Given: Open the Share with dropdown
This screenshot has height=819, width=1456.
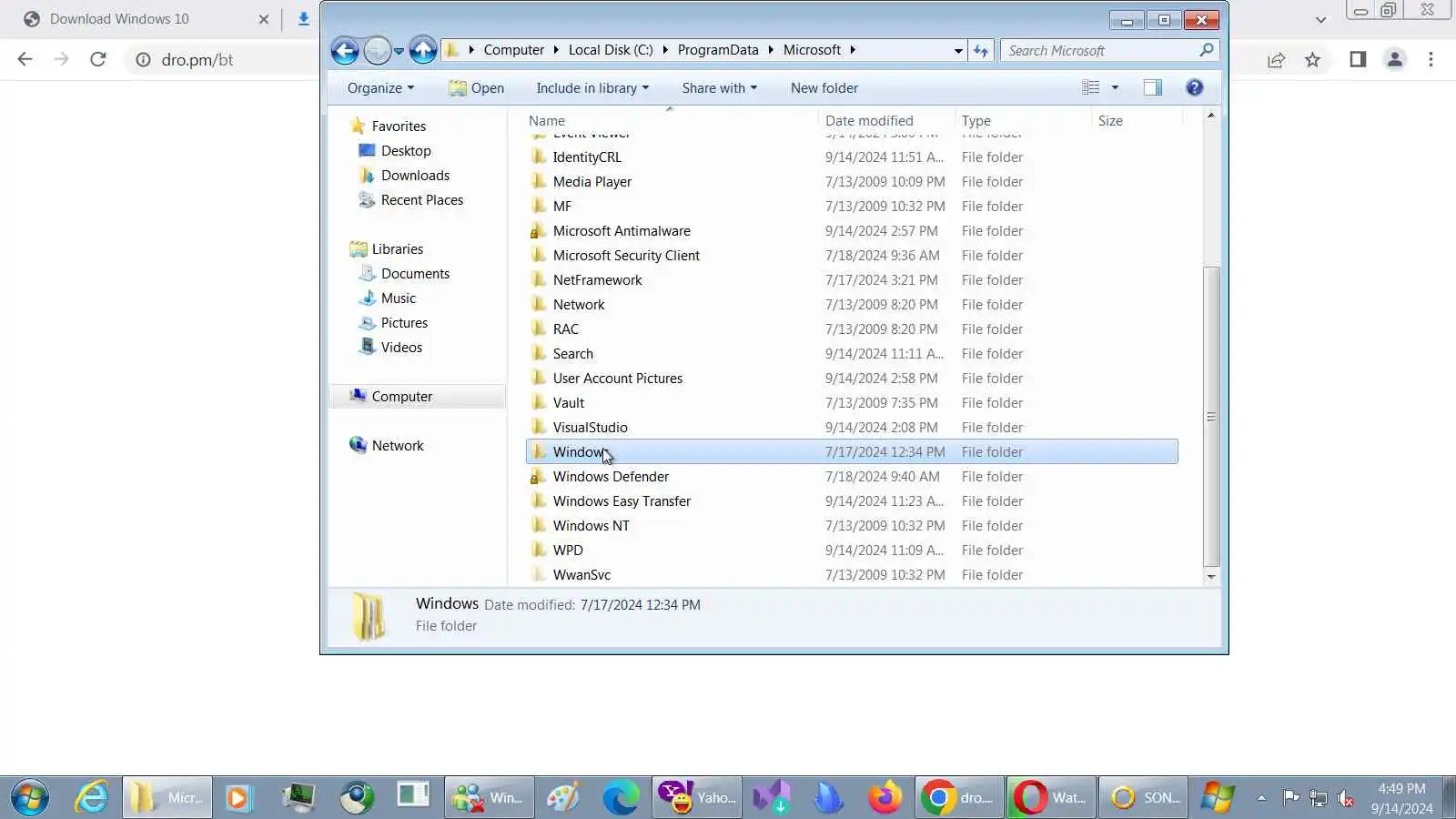Looking at the screenshot, I should pyautogui.click(x=719, y=88).
